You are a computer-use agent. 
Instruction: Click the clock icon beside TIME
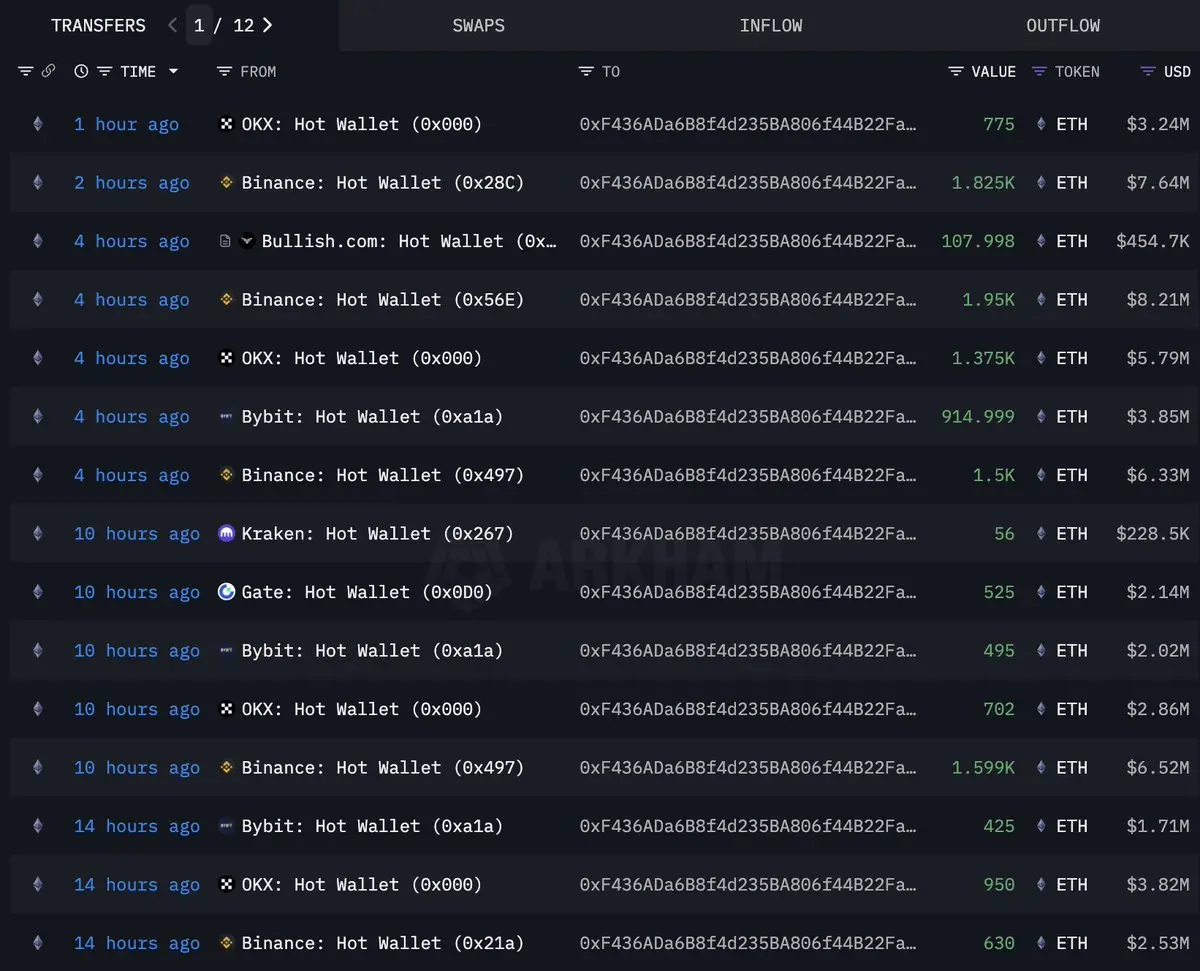81,71
